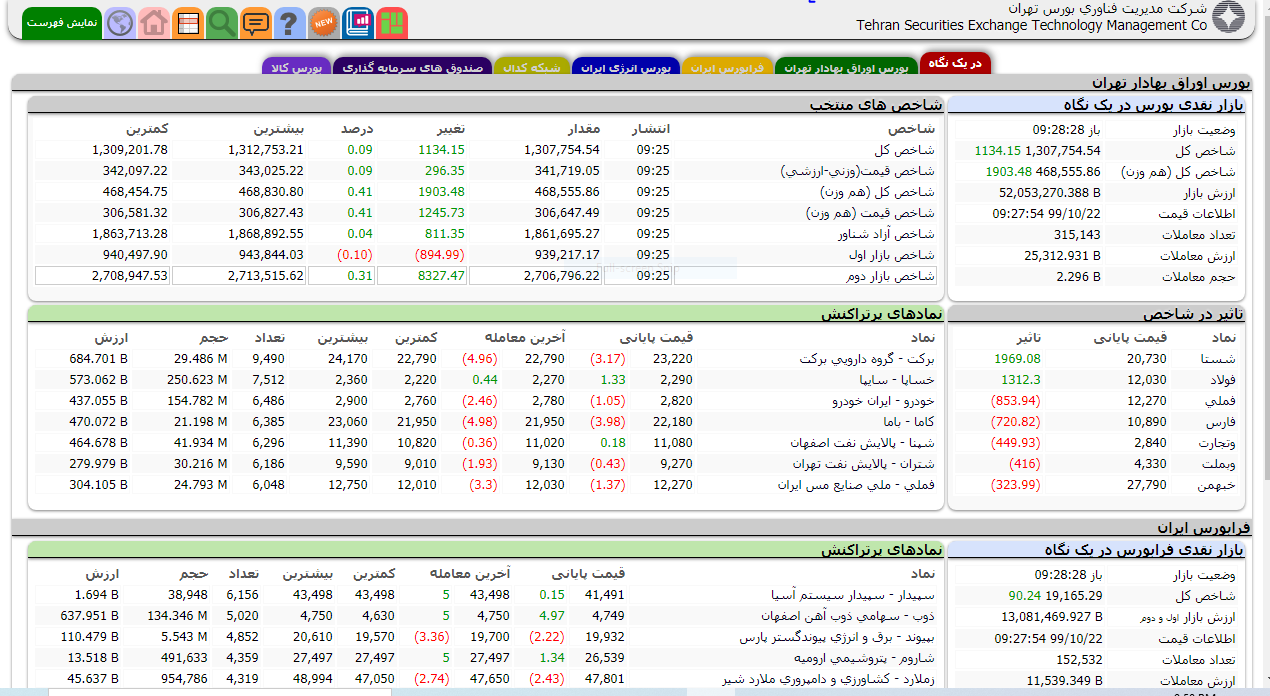Click بازار نقدی فرابورس در یک نگاه header
Viewport: 1270px width, 696px height.
[1096, 550]
